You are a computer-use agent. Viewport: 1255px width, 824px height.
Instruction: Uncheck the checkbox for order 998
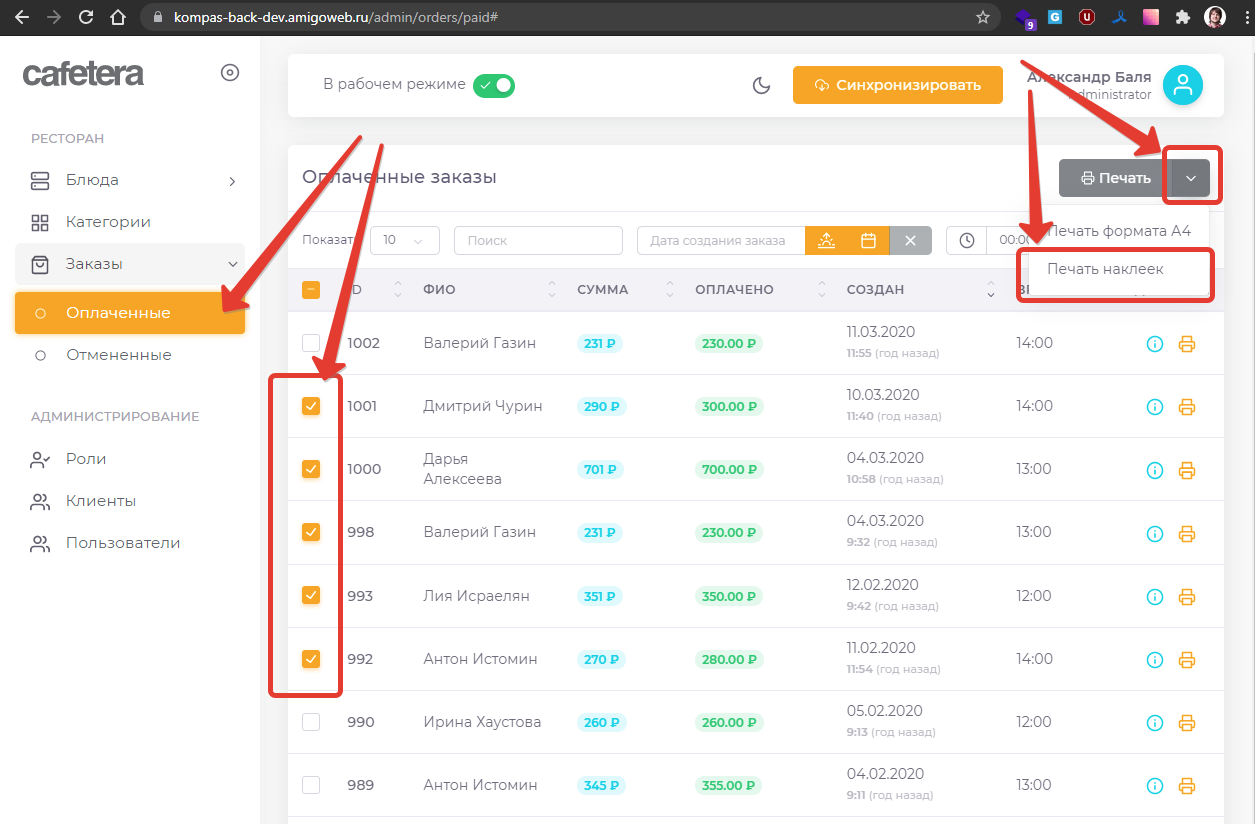[311, 532]
